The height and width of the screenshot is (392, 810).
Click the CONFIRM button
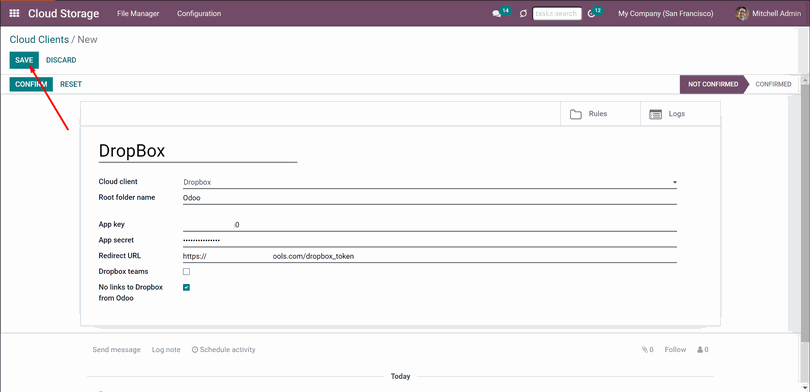pyautogui.click(x=31, y=84)
